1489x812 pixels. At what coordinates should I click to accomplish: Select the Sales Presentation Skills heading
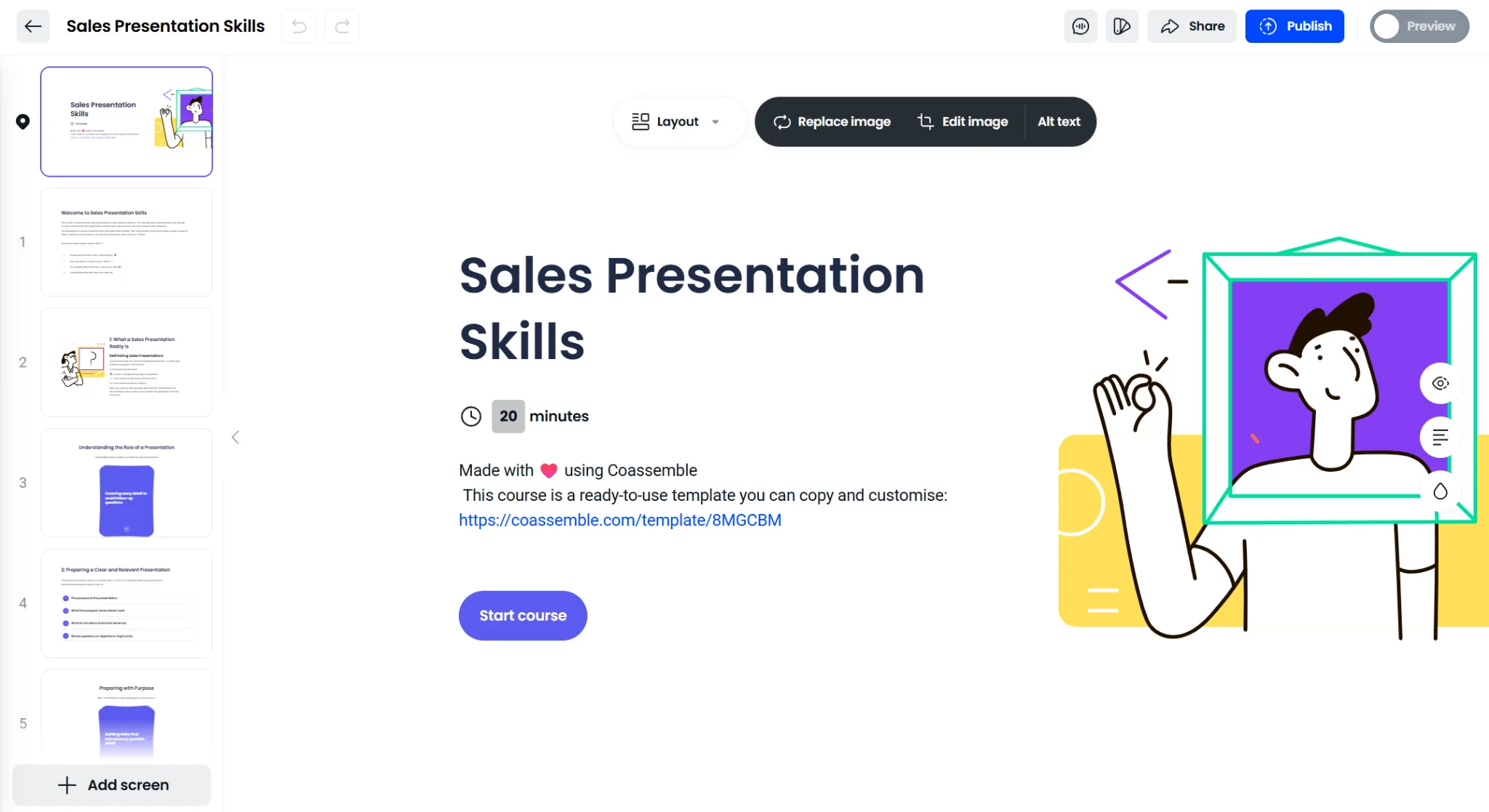(691, 308)
